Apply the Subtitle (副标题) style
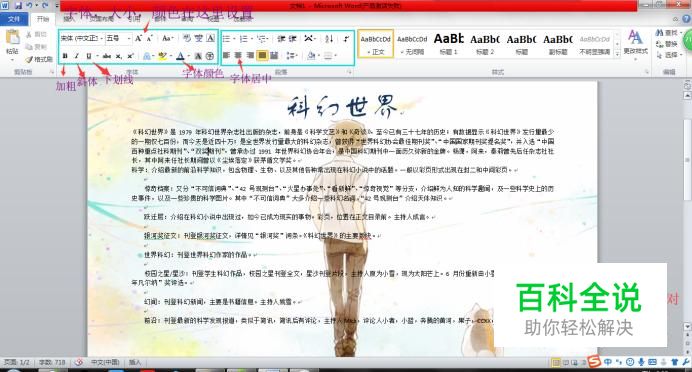Image resolution: width=692 pixels, height=372 pixels. click(x=558, y=44)
